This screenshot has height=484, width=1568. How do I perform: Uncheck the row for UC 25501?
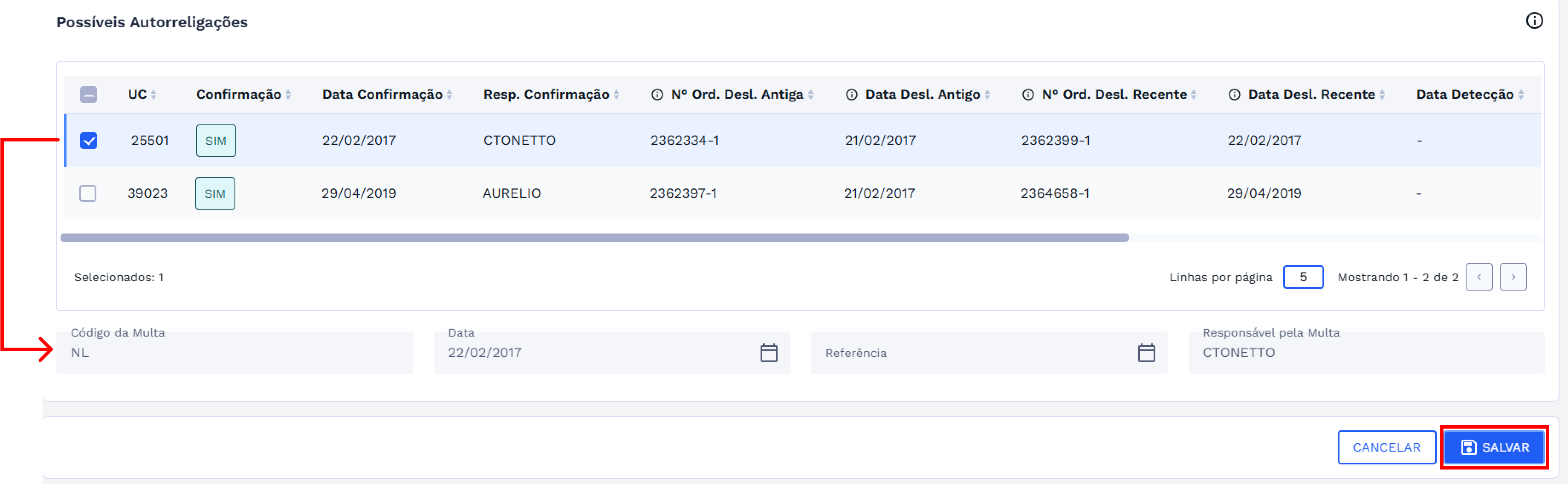[89, 141]
